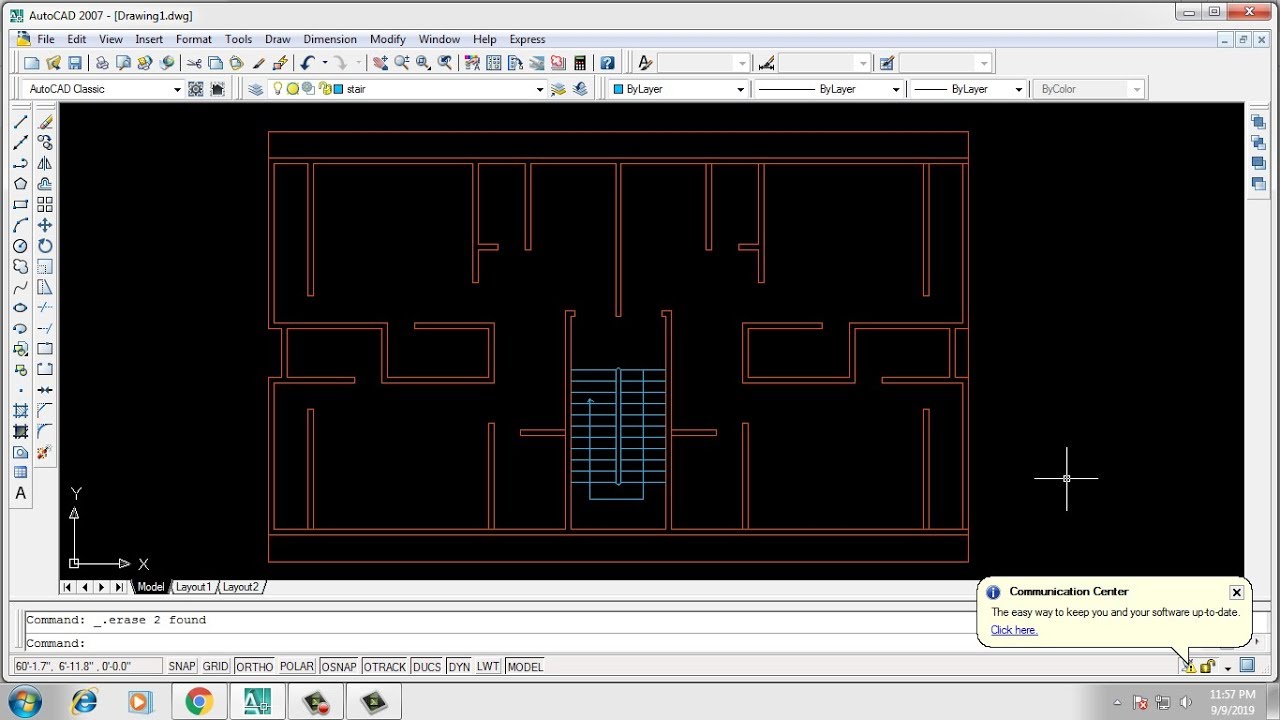Select the Rectangle draw tool
This screenshot has width=1280, height=720.
tap(20, 205)
